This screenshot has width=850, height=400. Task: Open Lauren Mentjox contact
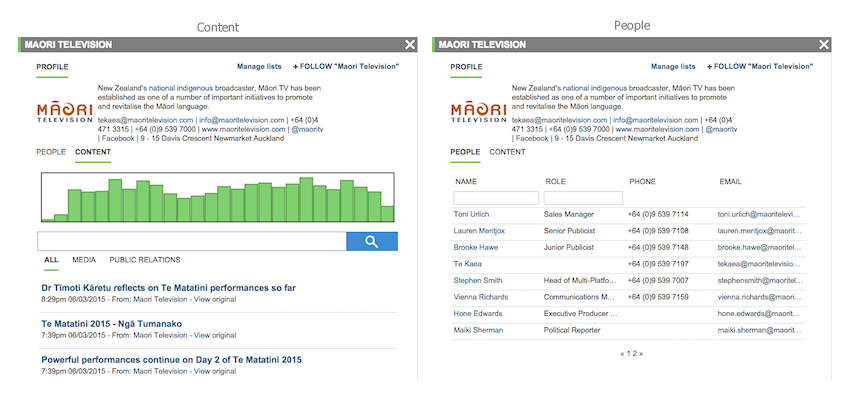(x=479, y=231)
